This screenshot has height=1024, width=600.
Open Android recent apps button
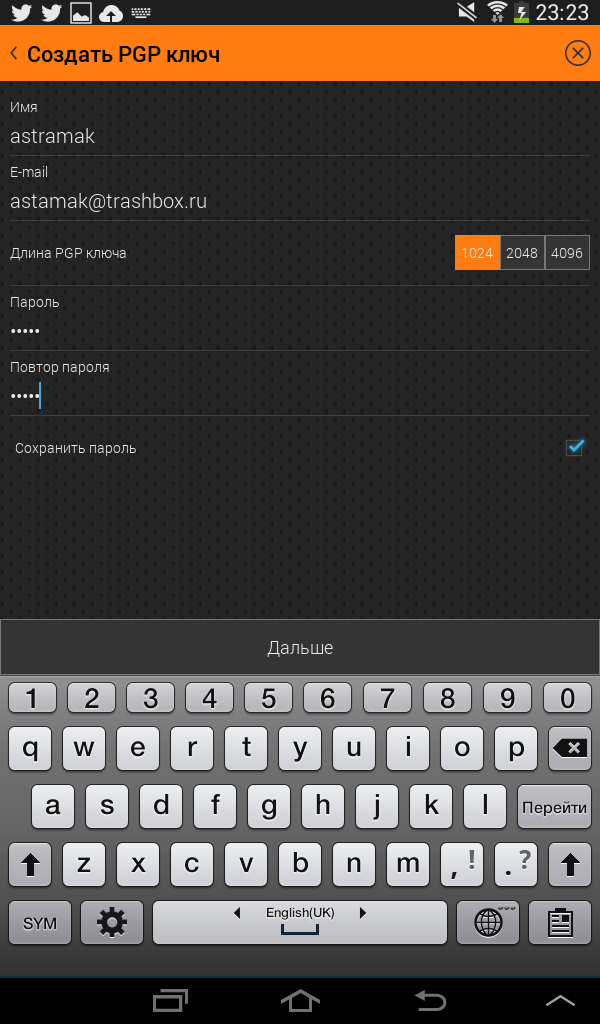170,1000
